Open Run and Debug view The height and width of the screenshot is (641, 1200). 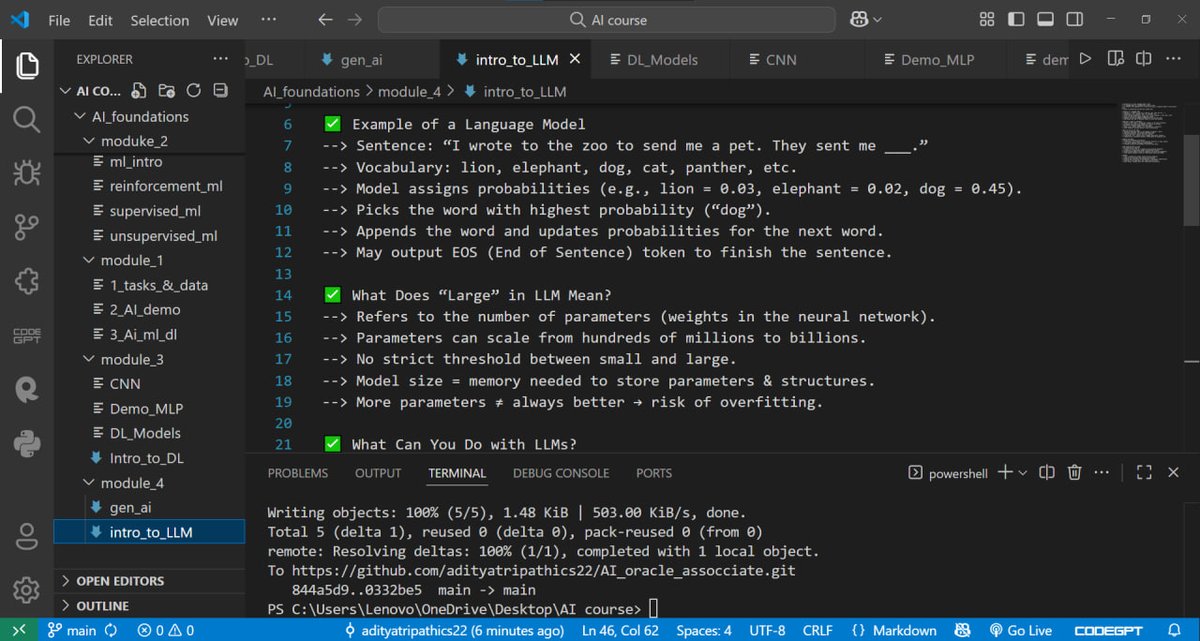pos(27,174)
